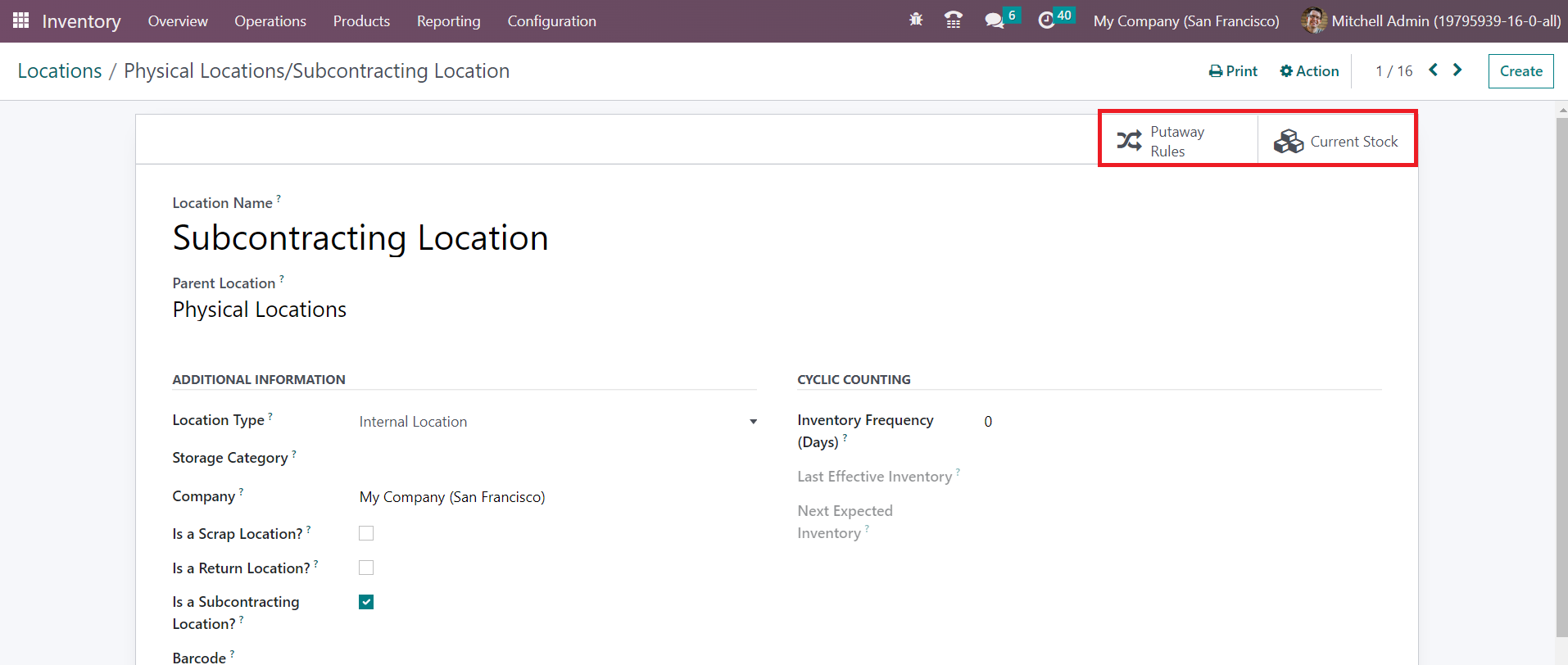1568x665 pixels.
Task: Expand the Location Type dropdown
Action: pyautogui.click(x=557, y=422)
